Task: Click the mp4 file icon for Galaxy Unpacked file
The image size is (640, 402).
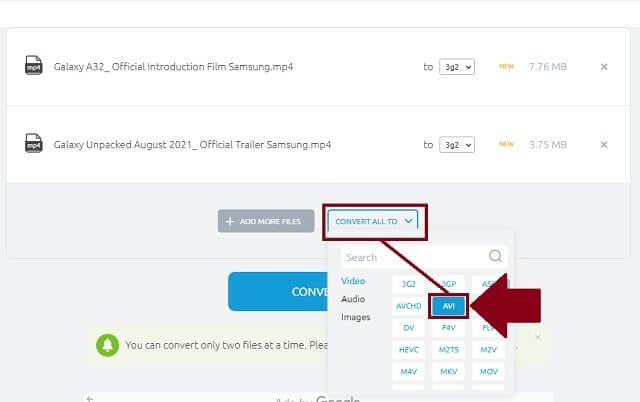Action: click(33, 143)
